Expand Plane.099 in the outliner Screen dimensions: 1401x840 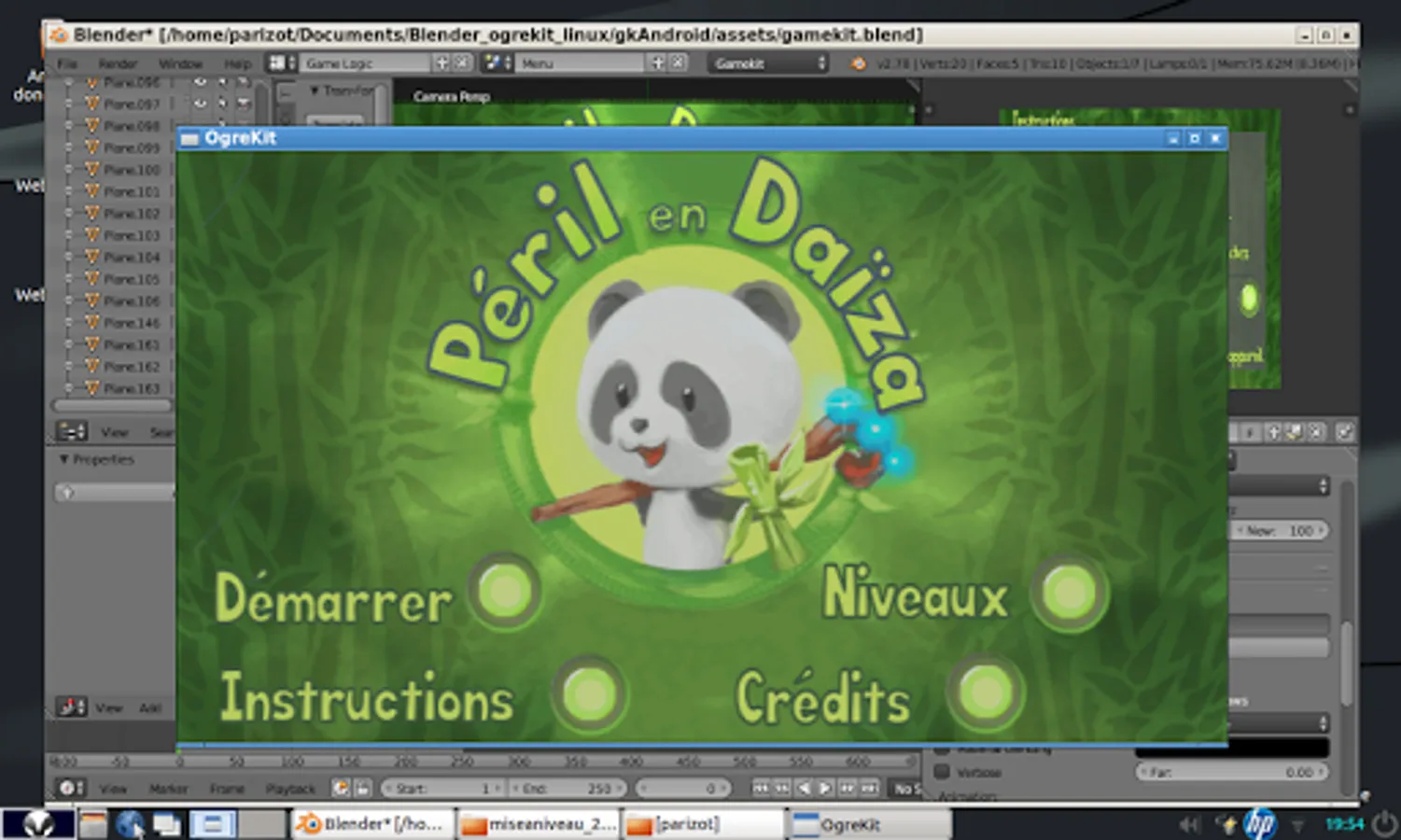tap(68, 147)
